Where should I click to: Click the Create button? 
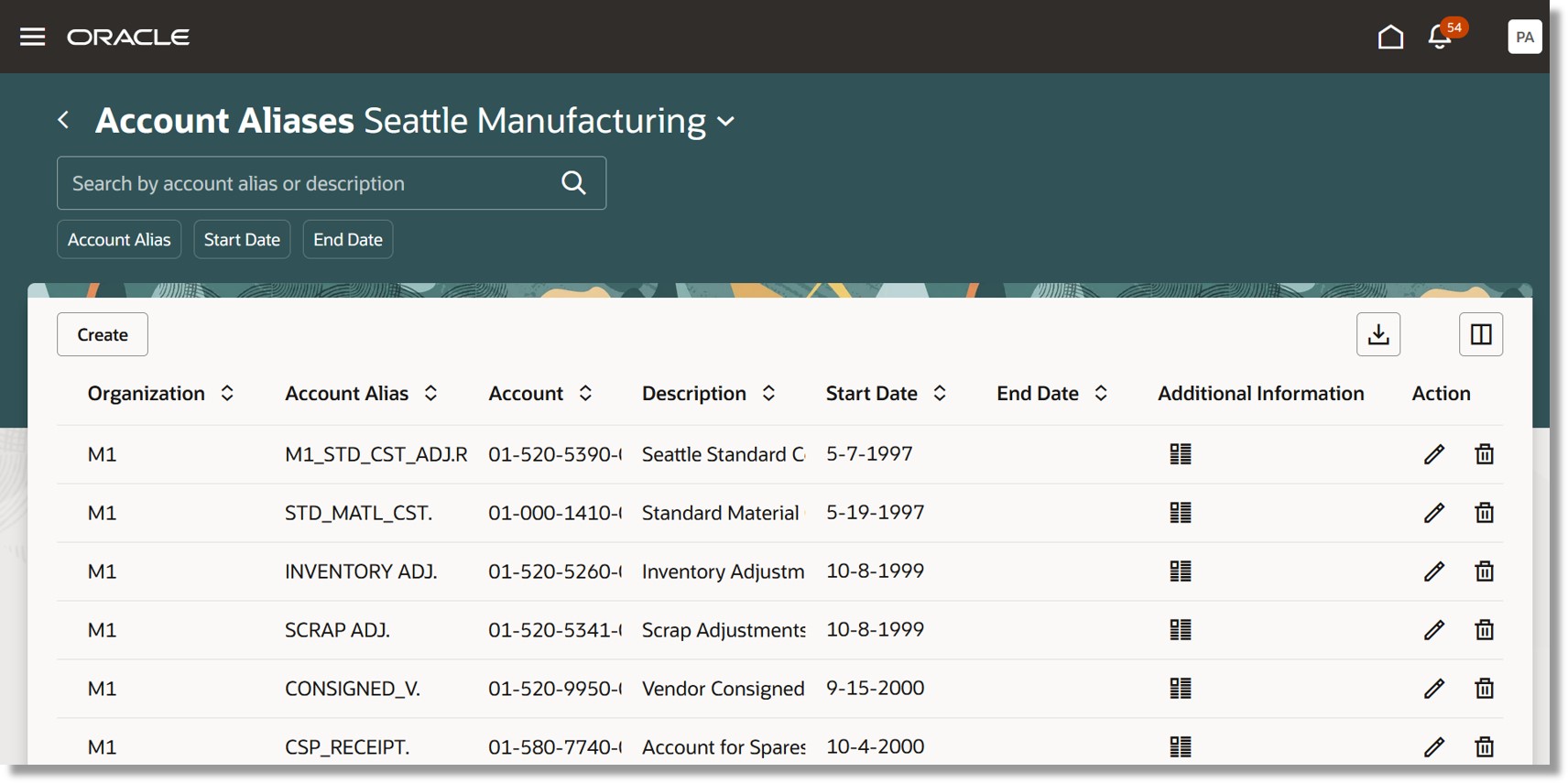[103, 334]
